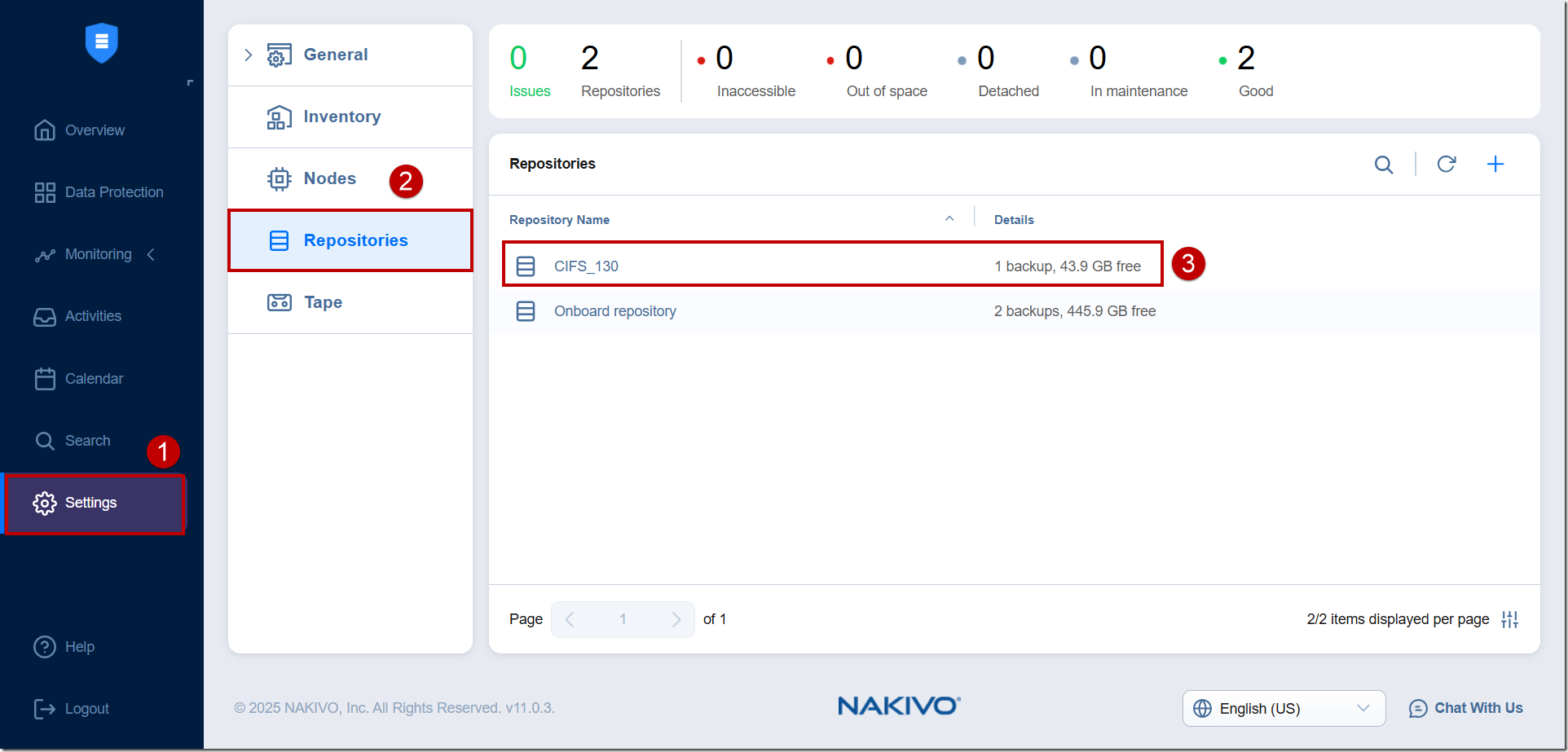
Task: Filter by Issues count
Action: [x=530, y=72]
